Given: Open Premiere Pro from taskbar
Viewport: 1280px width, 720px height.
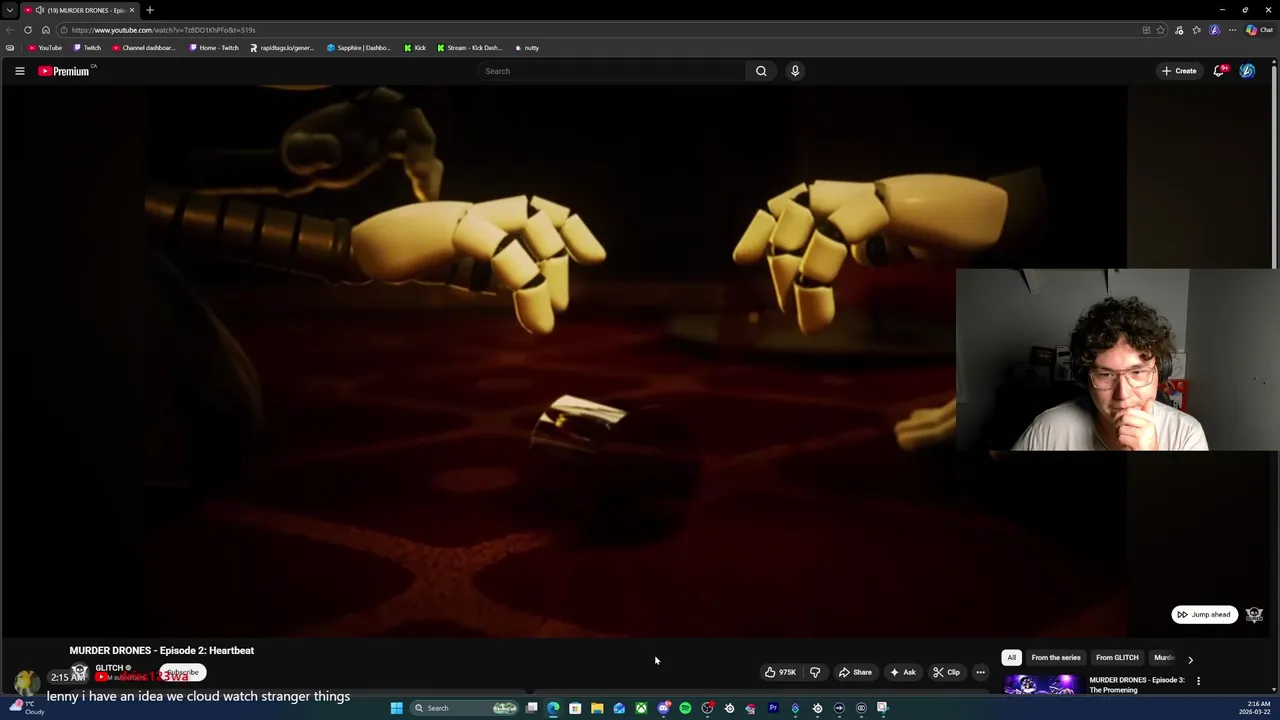Looking at the screenshot, I should [x=773, y=708].
